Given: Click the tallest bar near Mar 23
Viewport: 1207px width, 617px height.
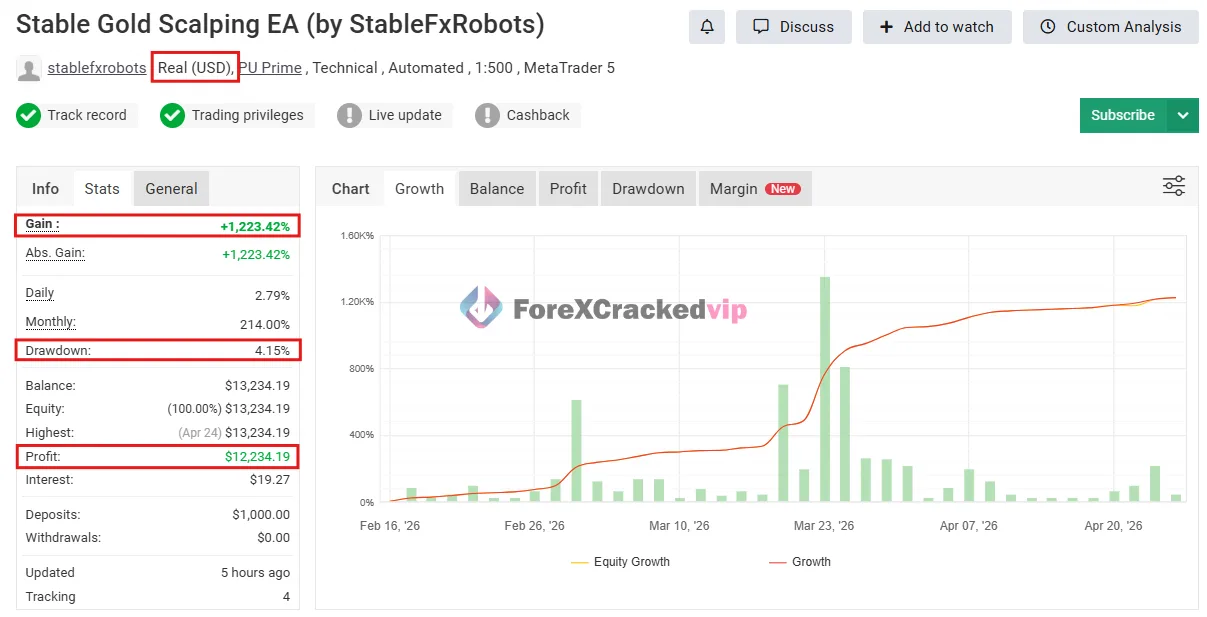Looking at the screenshot, I should click(824, 390).
